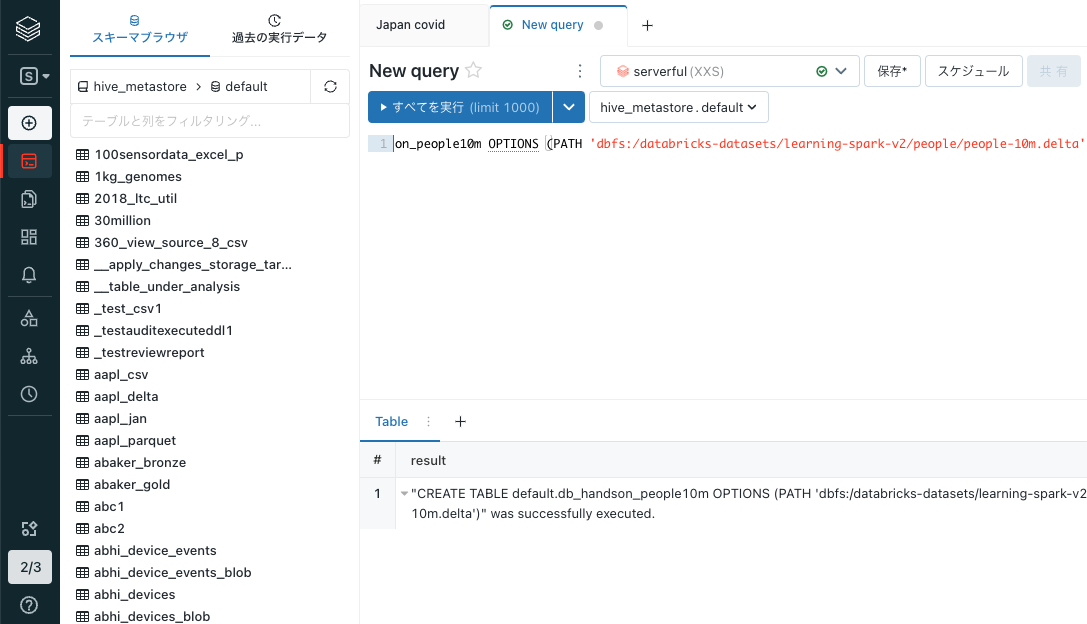
Task: Open help via the question mark icon
Action: click(x=27, y=605)
